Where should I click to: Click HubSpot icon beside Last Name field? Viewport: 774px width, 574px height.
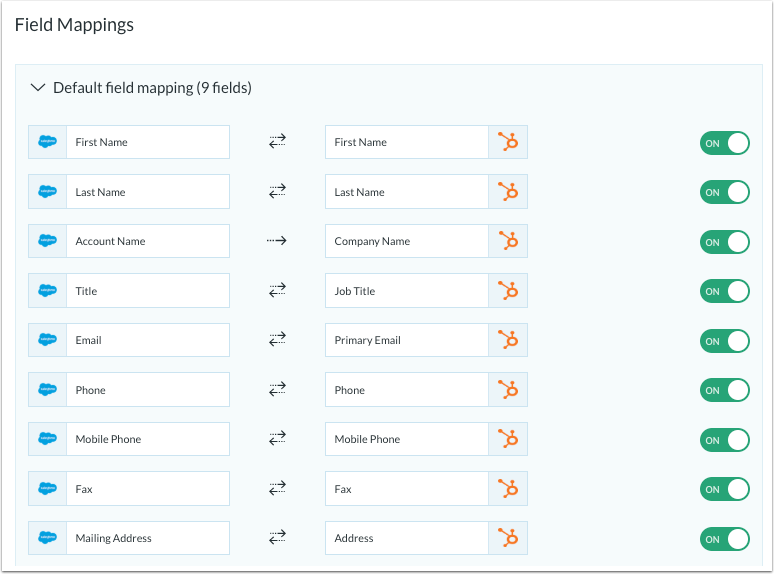[x=508, y=191]
